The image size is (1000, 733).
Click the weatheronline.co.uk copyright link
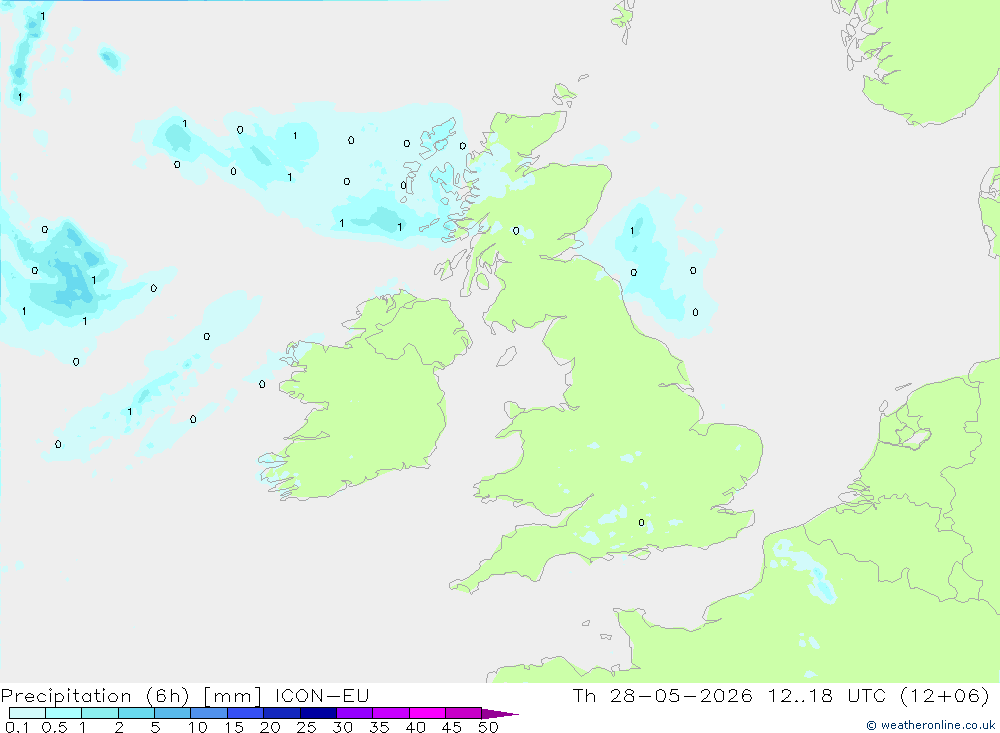pos(930,725)
